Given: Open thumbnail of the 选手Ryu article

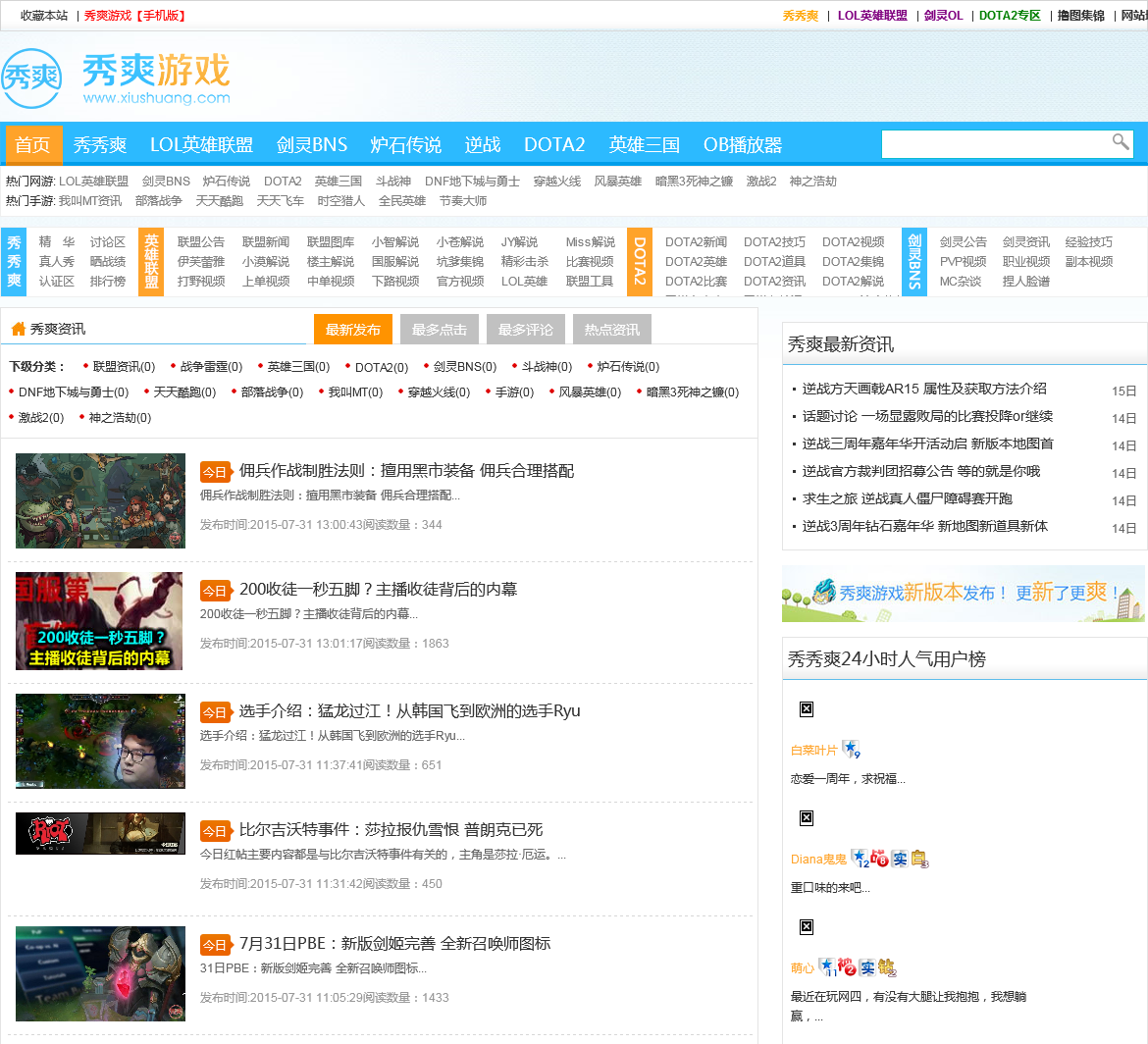Looking at the screenshot, I should pyautogui.click(x=100, y=741).
